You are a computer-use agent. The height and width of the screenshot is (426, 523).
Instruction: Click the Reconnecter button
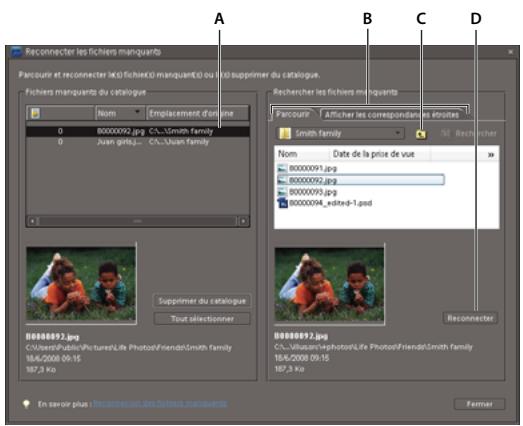click(470, 318)
